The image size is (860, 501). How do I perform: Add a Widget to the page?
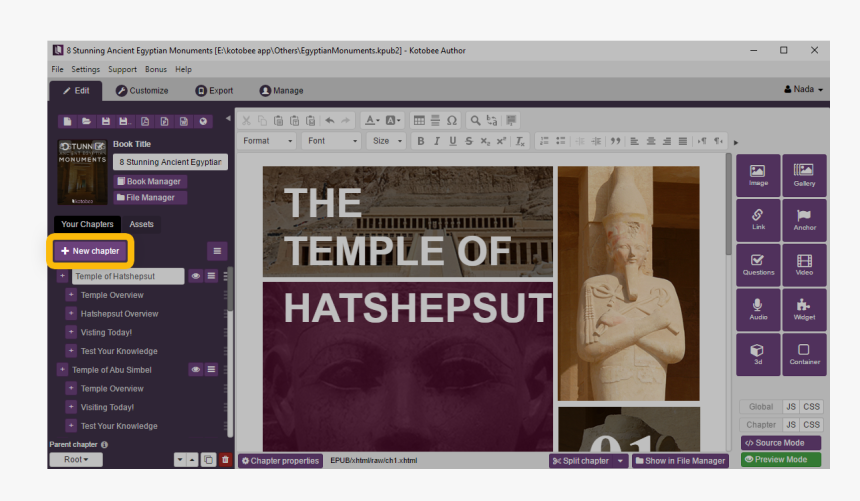coord(804,310)
